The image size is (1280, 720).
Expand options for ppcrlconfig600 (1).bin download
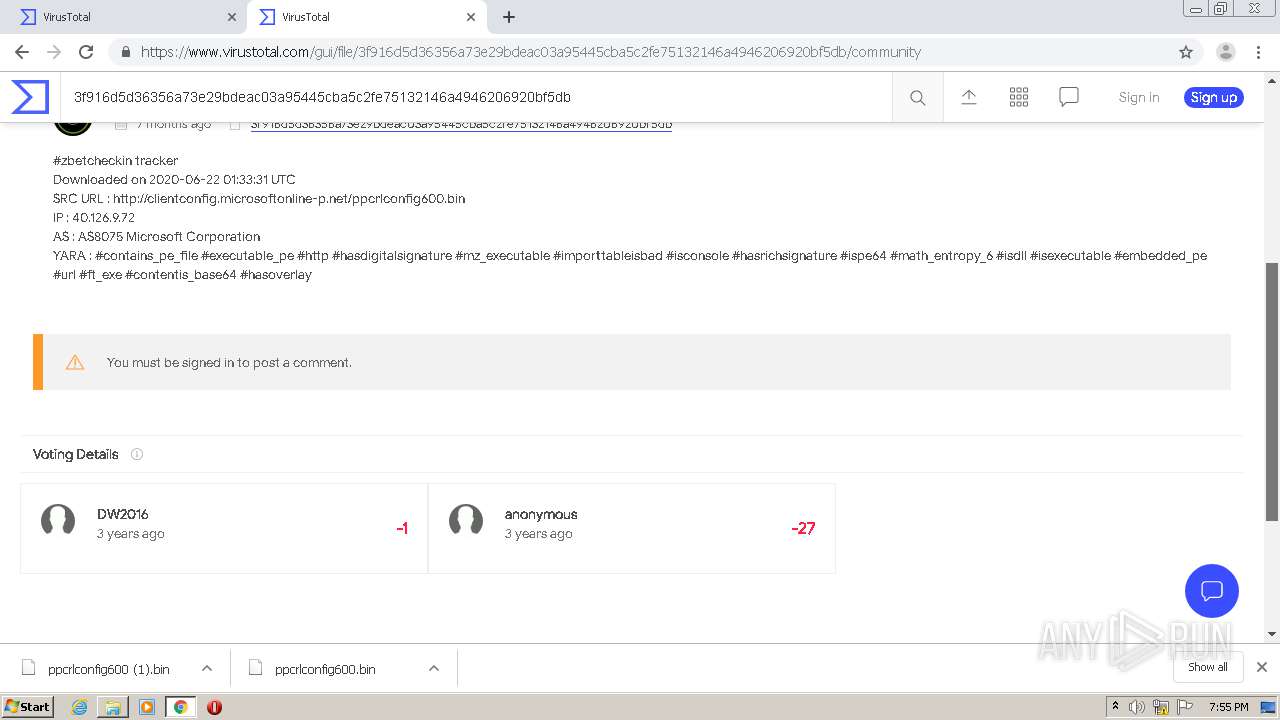[207, 668]
